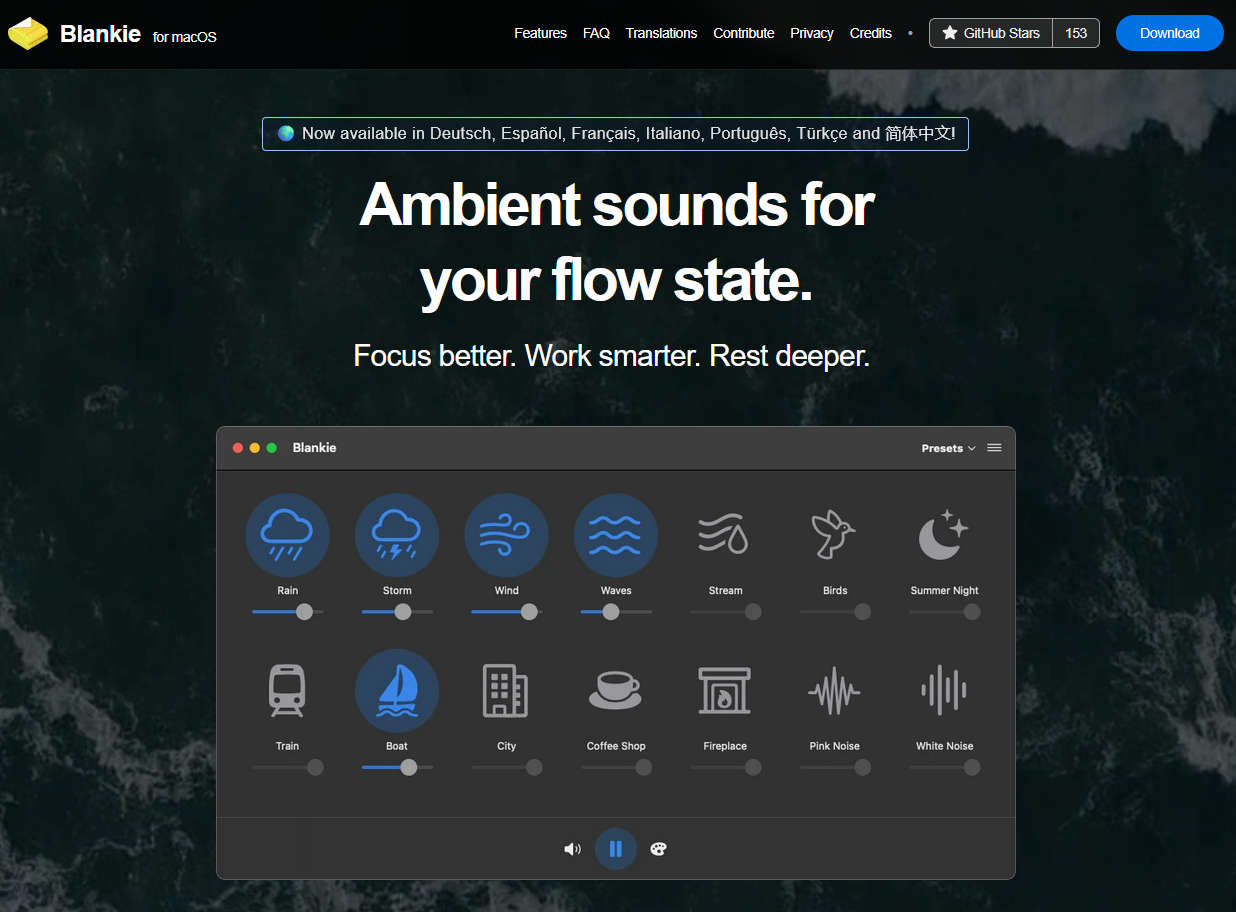Click the 'Fireplace' label
The image size is (1236, 912).
tap(725, 746)
